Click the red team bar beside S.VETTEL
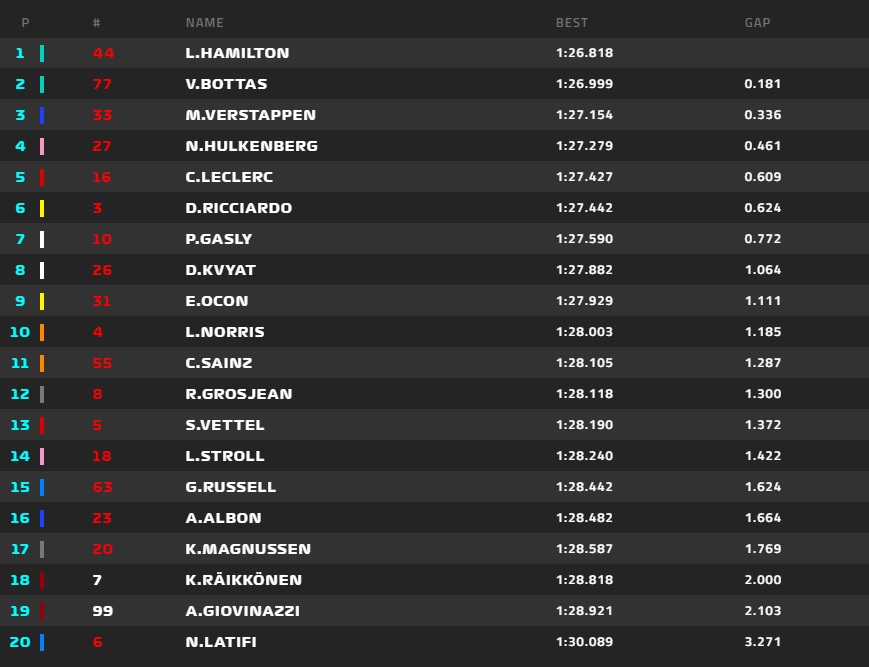This screenshot has width=869, height=667. pyautogui.click(x=42, y=425)
